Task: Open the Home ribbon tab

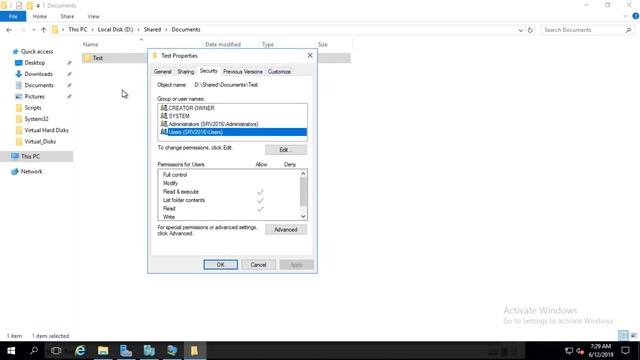Action: click(x=40, y=16)
